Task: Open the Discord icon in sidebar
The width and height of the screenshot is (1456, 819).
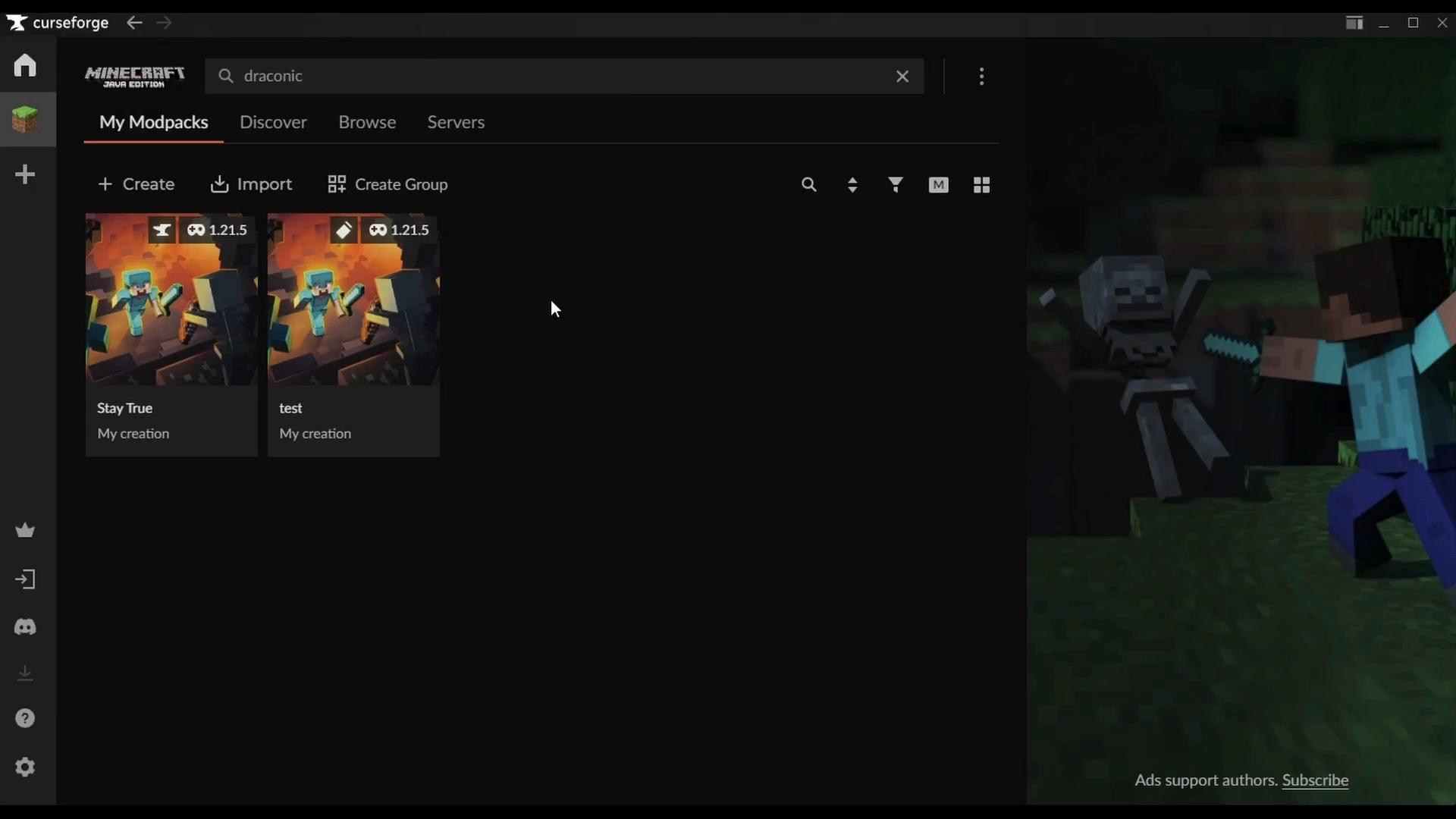Action: tap(25, 627)
